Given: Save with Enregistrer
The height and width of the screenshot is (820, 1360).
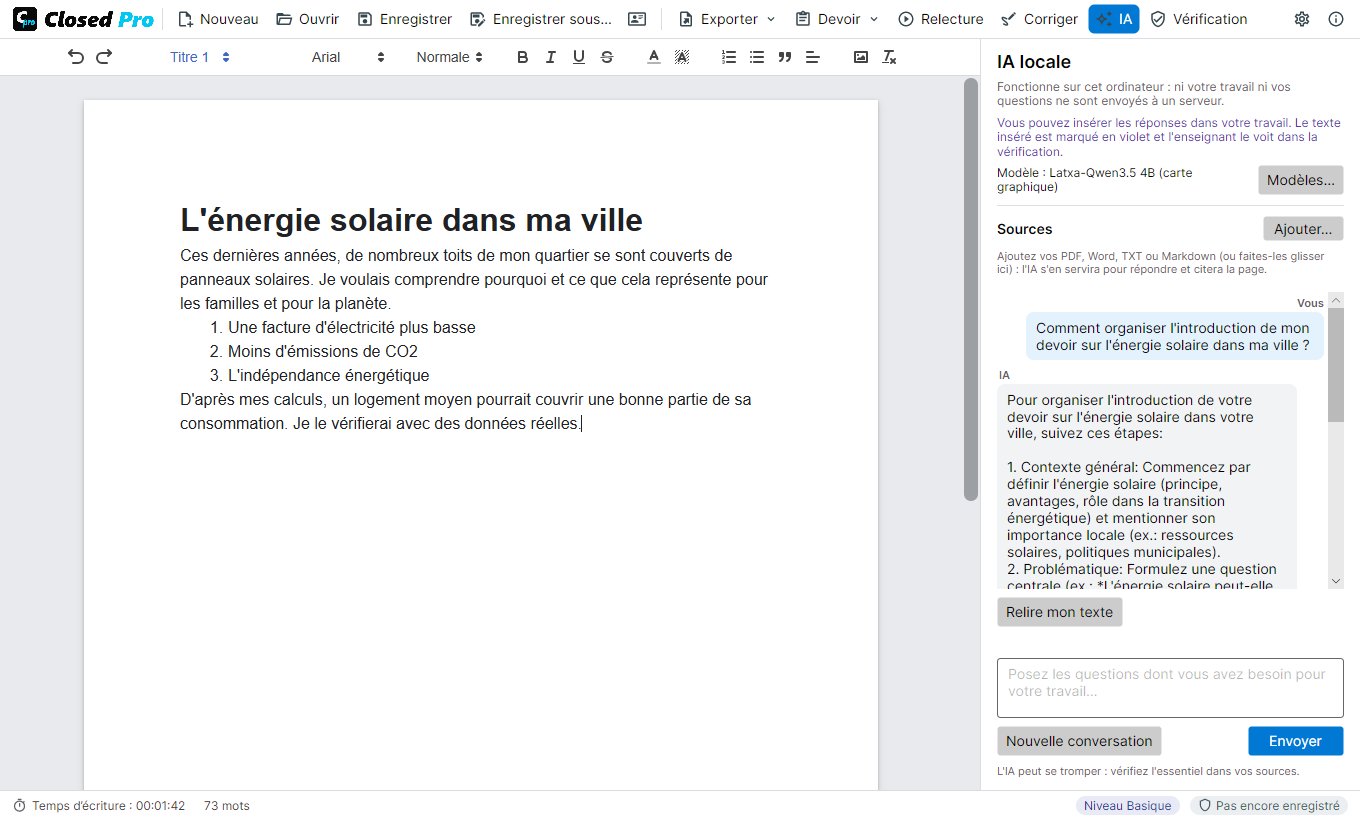Looking at the screenshot, I should click(405, 19).
